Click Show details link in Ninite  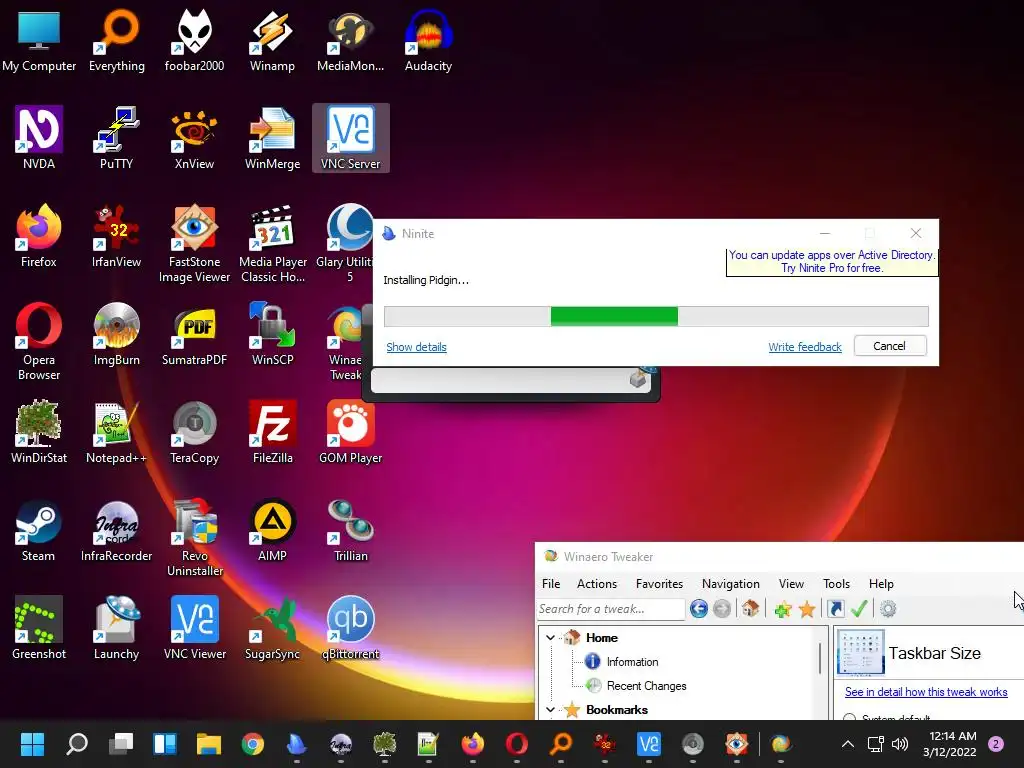pos(416,347)
